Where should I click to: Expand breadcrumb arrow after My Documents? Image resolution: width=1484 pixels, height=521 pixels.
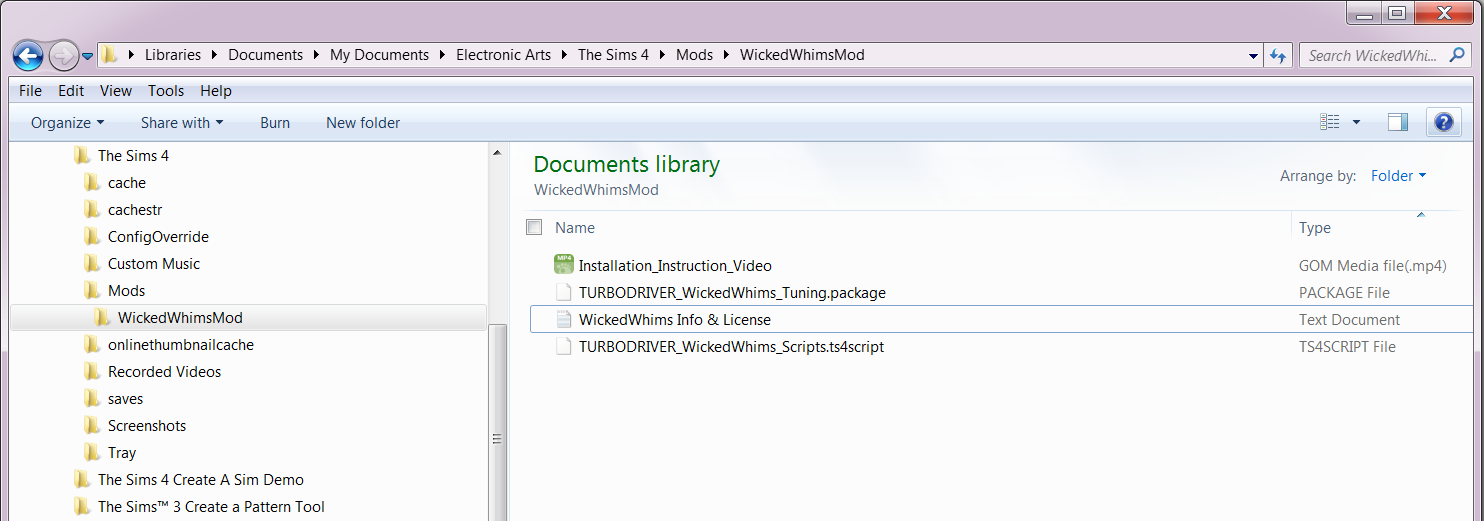click(x=443, y=56)
